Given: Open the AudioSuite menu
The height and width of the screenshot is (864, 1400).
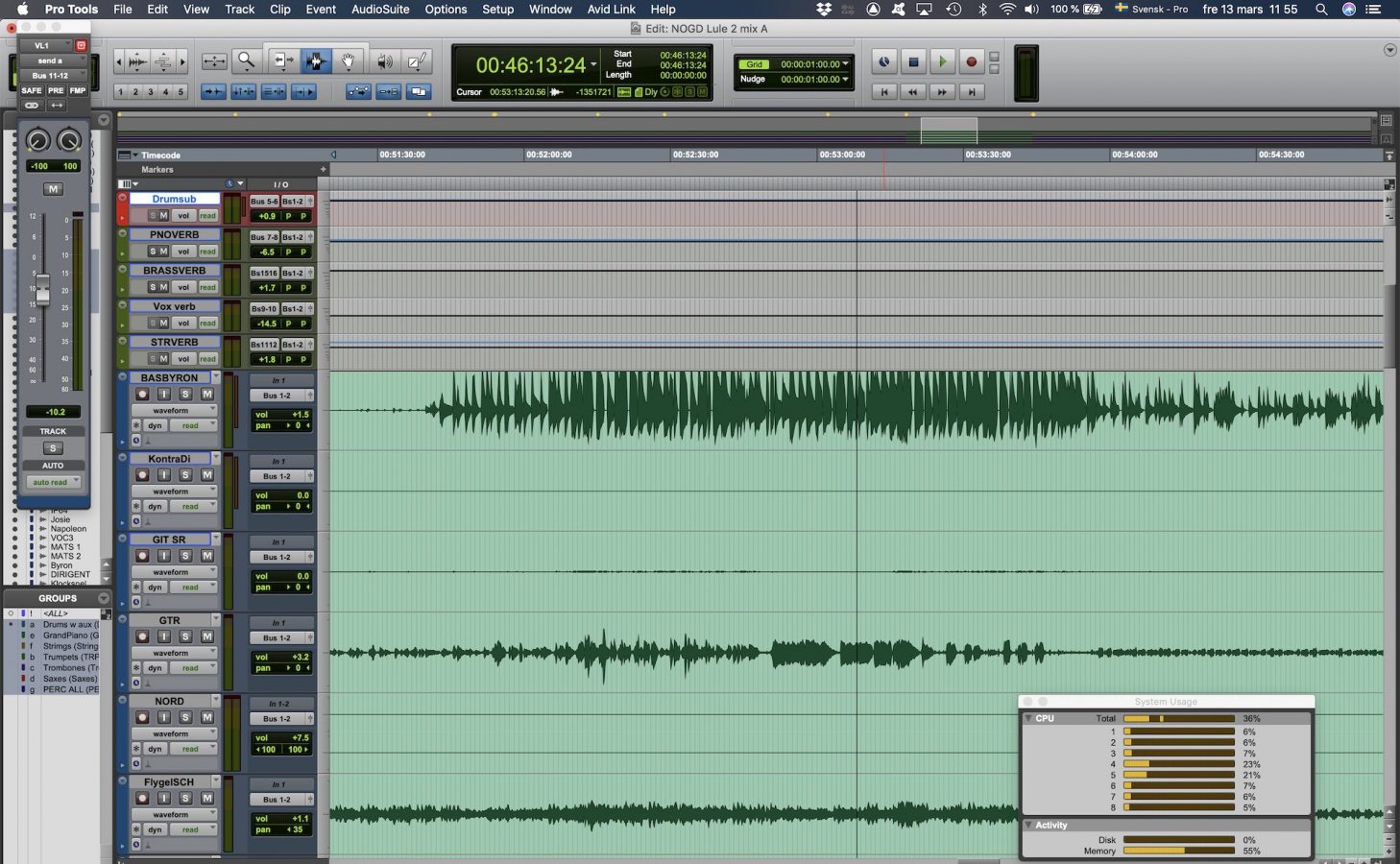Looking at the screenshot, I should pos(380,10).
